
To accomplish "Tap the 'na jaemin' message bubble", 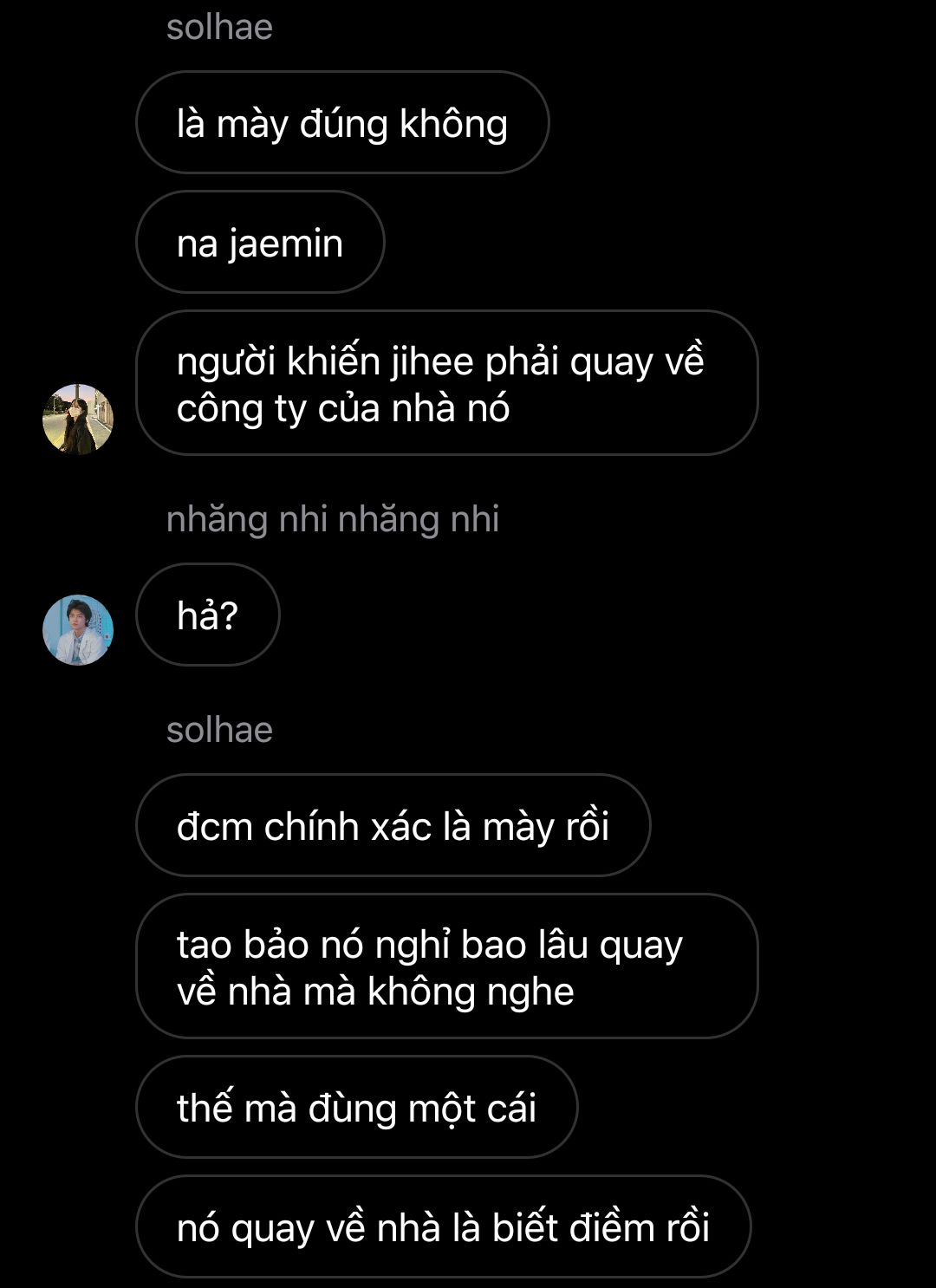I will tap(260, 242).
